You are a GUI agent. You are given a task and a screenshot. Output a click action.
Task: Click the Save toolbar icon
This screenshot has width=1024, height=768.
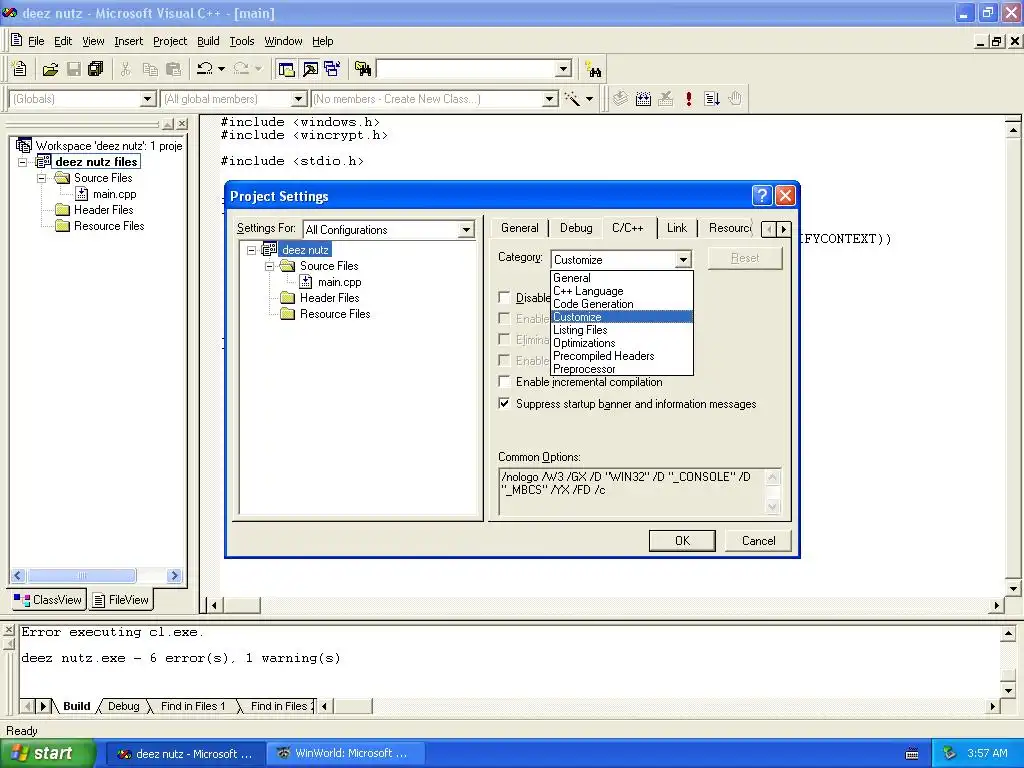click(x=74, y=69)
